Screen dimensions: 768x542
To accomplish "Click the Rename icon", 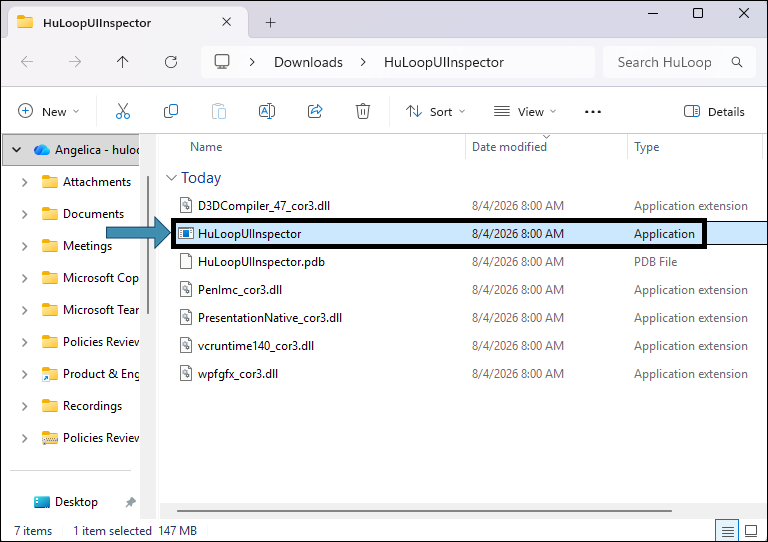I will coord(266,112).
